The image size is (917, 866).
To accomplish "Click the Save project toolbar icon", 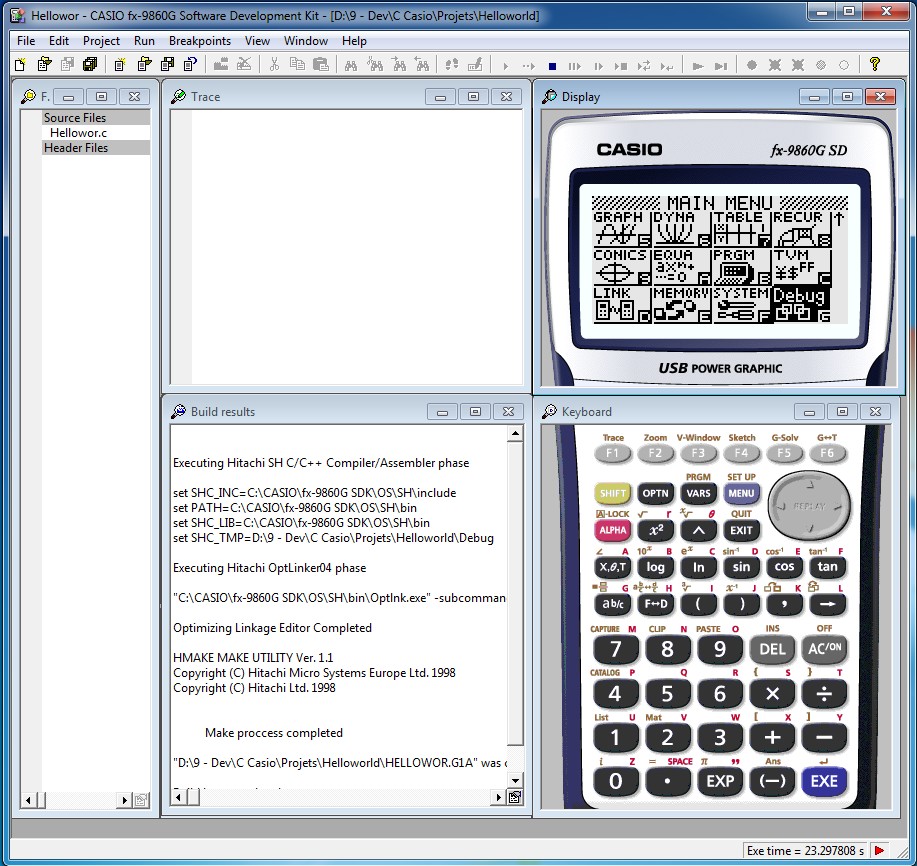I will (x=167, y=64).
